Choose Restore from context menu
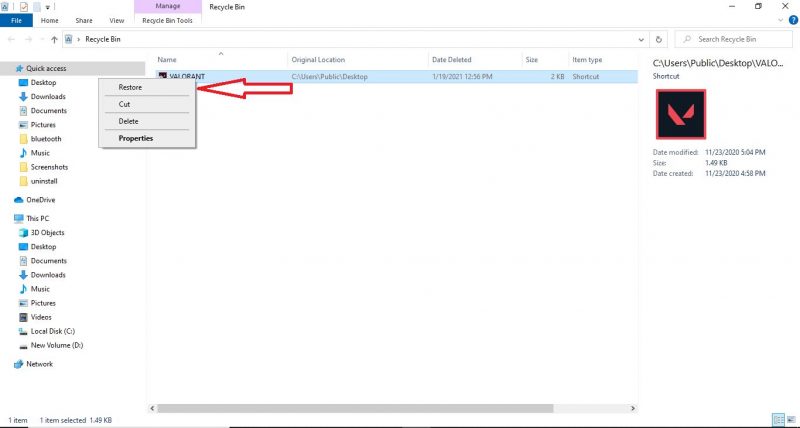This screenshot has width=800, height=428. coord(130,87)
